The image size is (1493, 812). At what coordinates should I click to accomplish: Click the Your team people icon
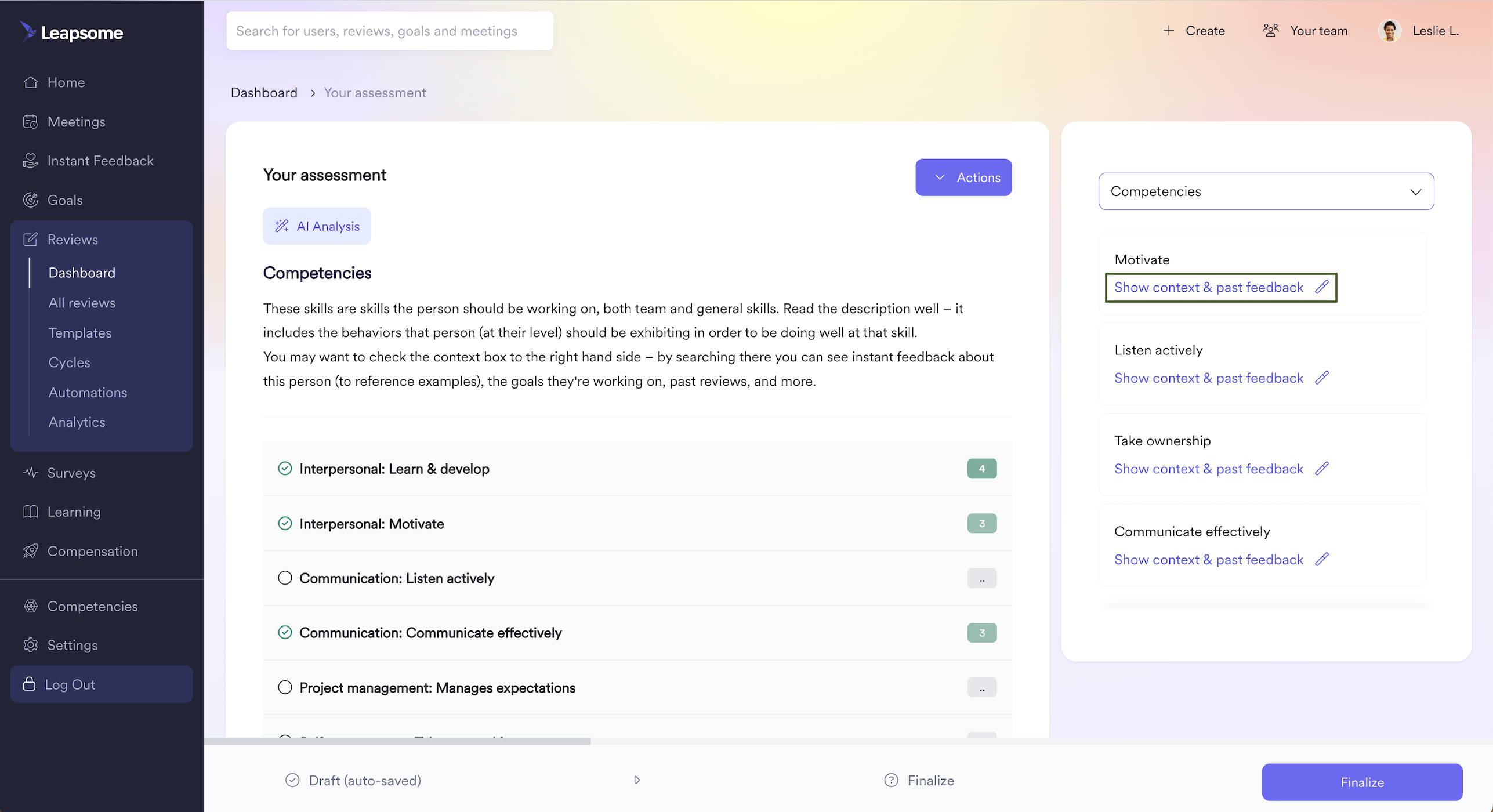[1270, 31]
